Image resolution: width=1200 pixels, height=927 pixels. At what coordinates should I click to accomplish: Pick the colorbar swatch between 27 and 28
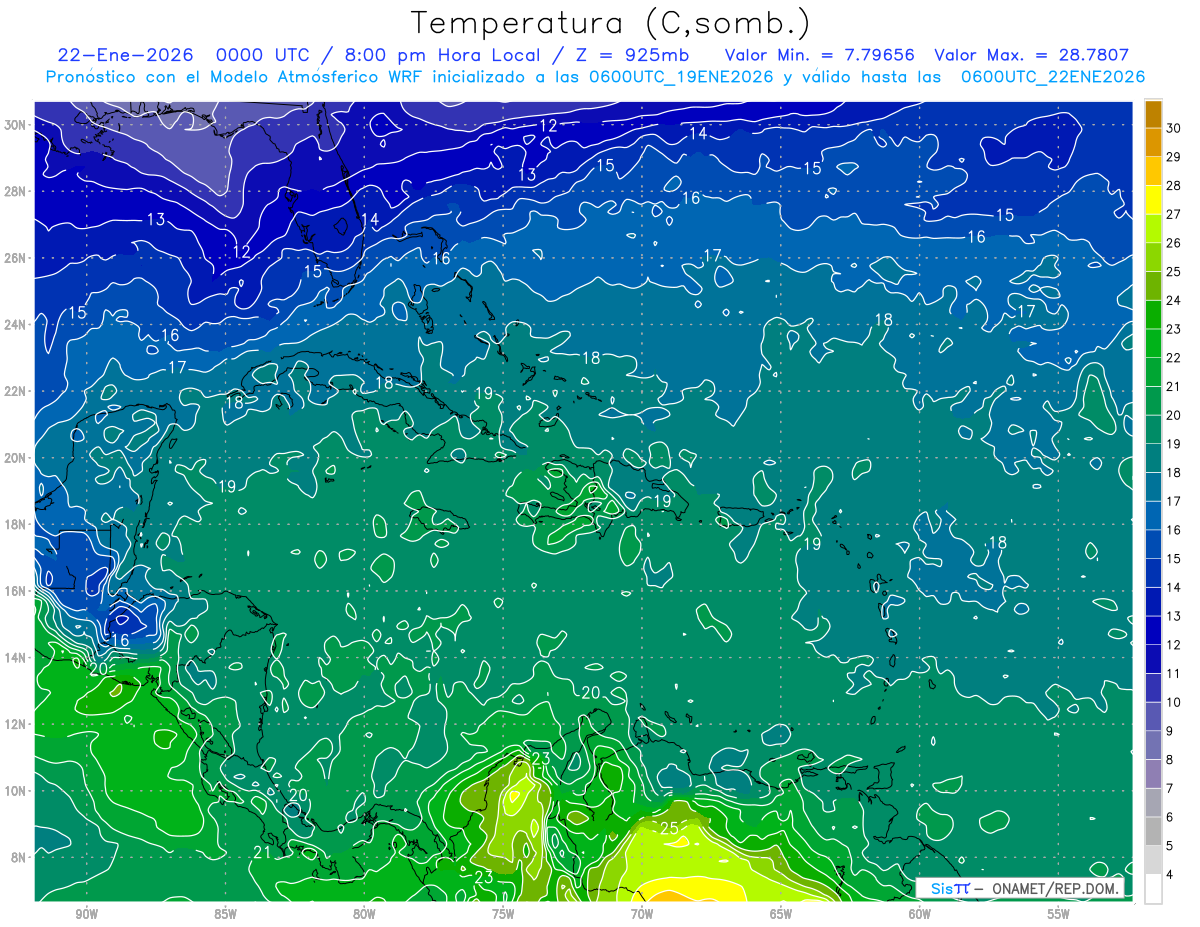point(1153,199)
